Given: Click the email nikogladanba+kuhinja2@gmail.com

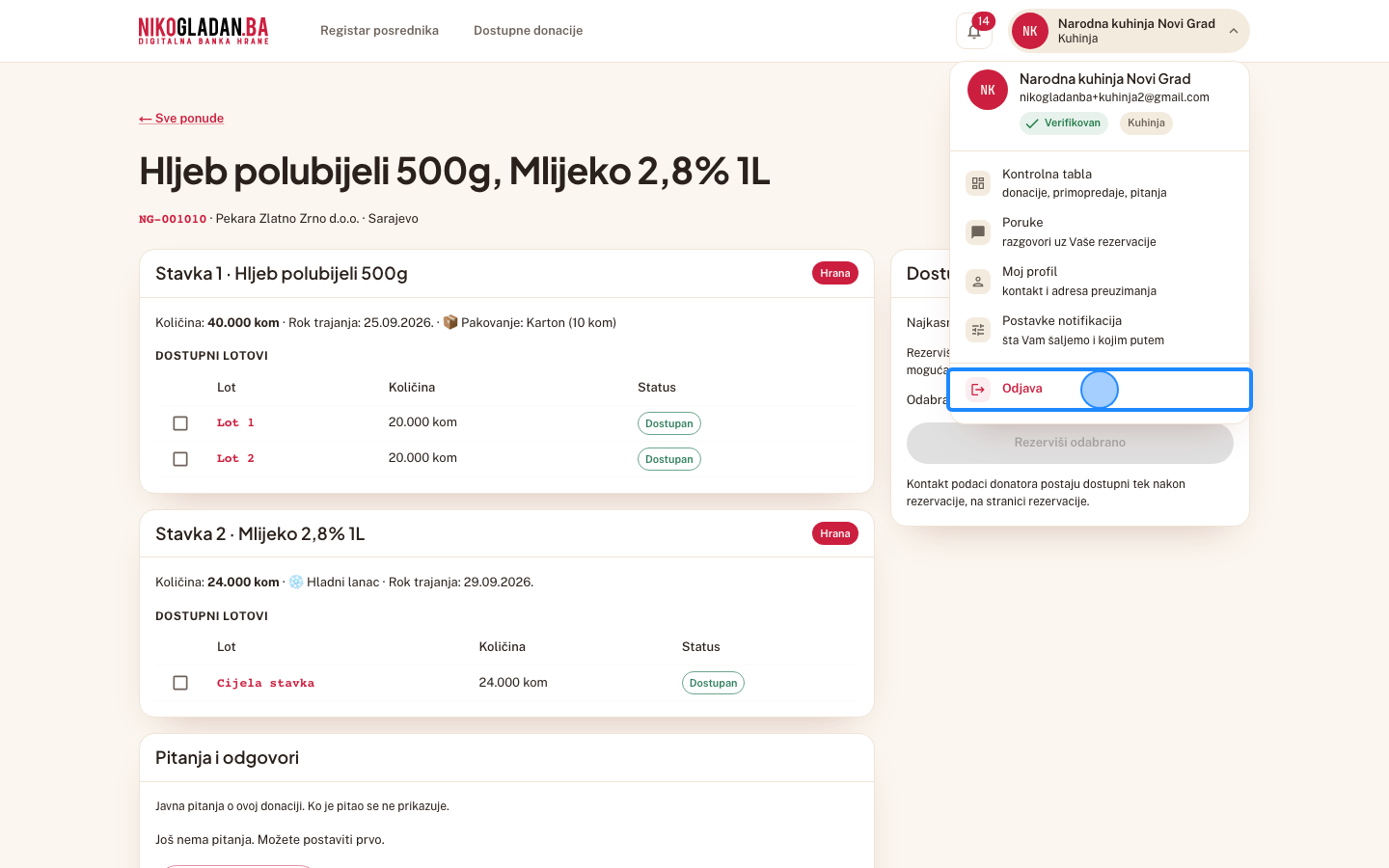Looking at the screenshot, I should click(x=1114, y=97).
